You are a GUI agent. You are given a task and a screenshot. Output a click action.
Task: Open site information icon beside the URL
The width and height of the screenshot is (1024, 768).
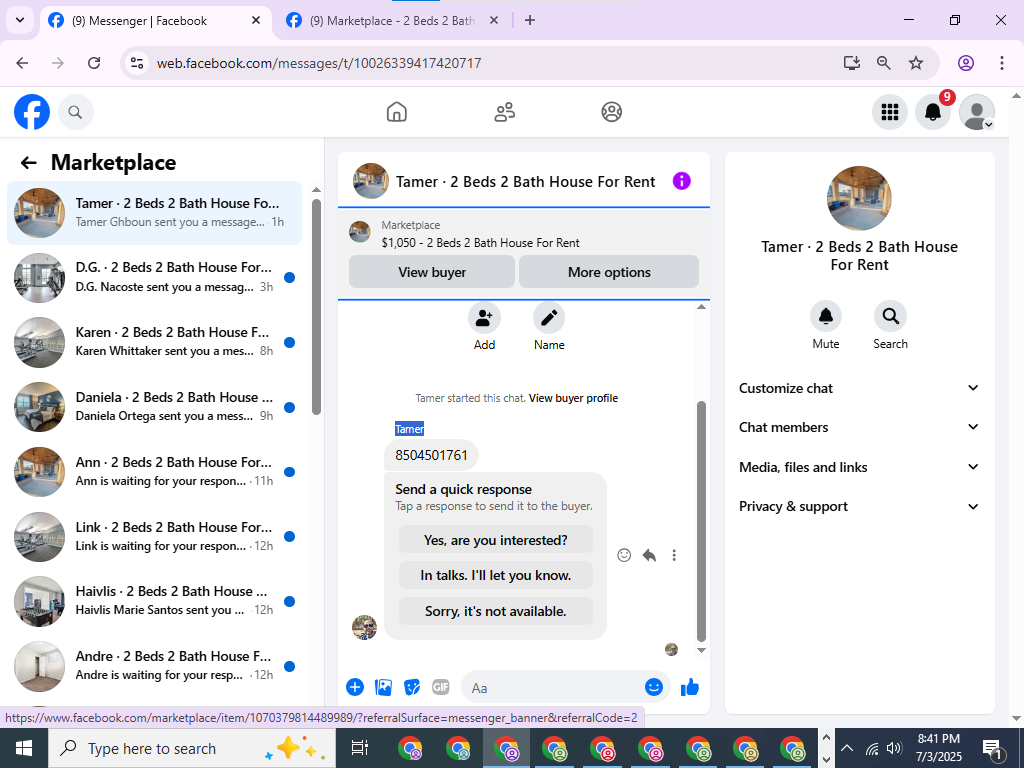[136, 63]
